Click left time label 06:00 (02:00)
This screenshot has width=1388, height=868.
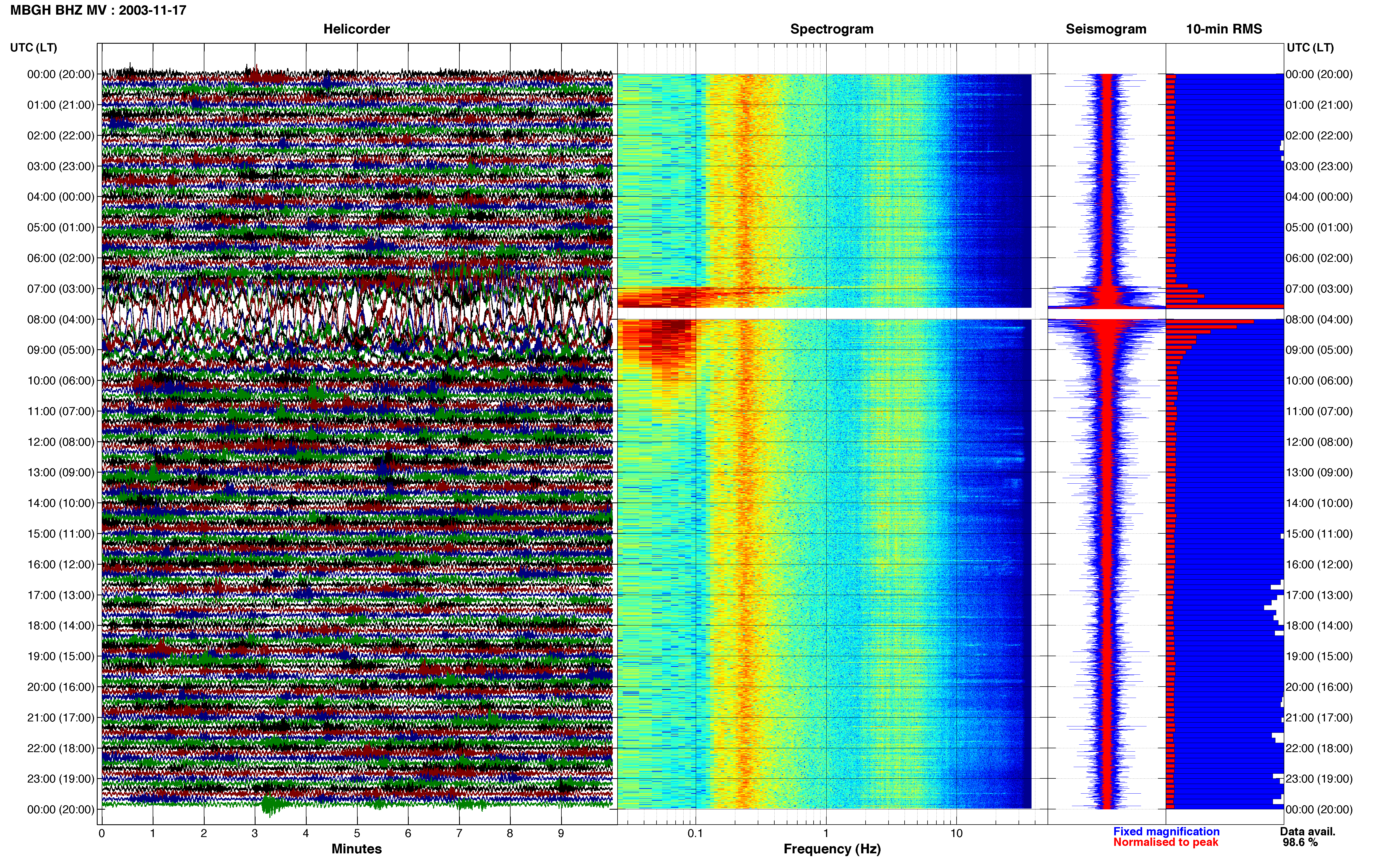click(x=61, y=258)
